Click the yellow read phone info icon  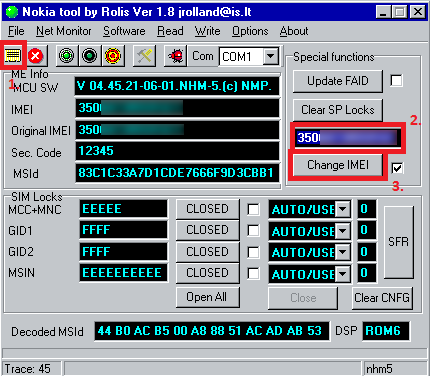coord(13,56)
